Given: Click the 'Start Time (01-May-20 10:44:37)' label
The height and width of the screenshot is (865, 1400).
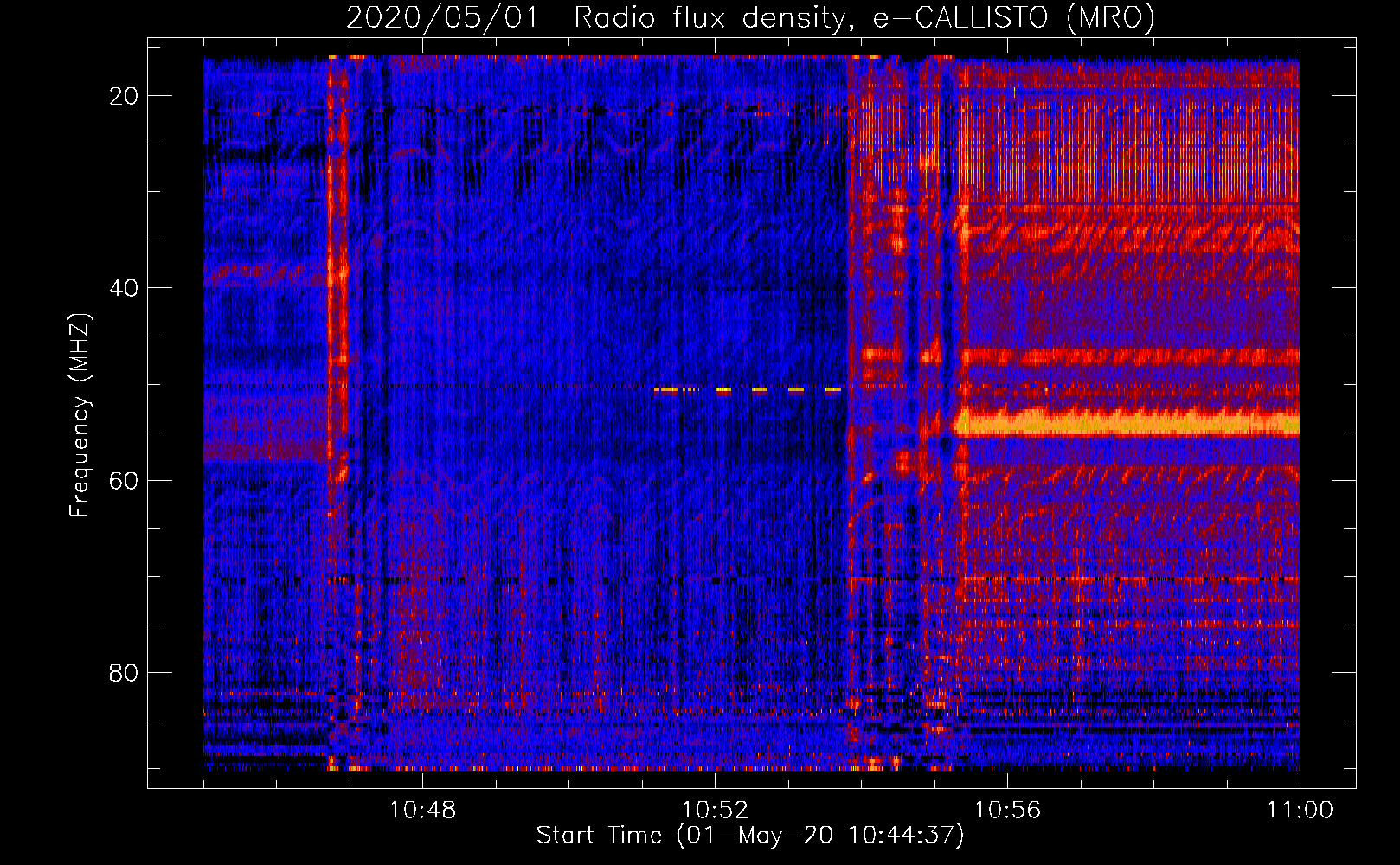Looking at the screenshot, I should click(x=750, y=835).
